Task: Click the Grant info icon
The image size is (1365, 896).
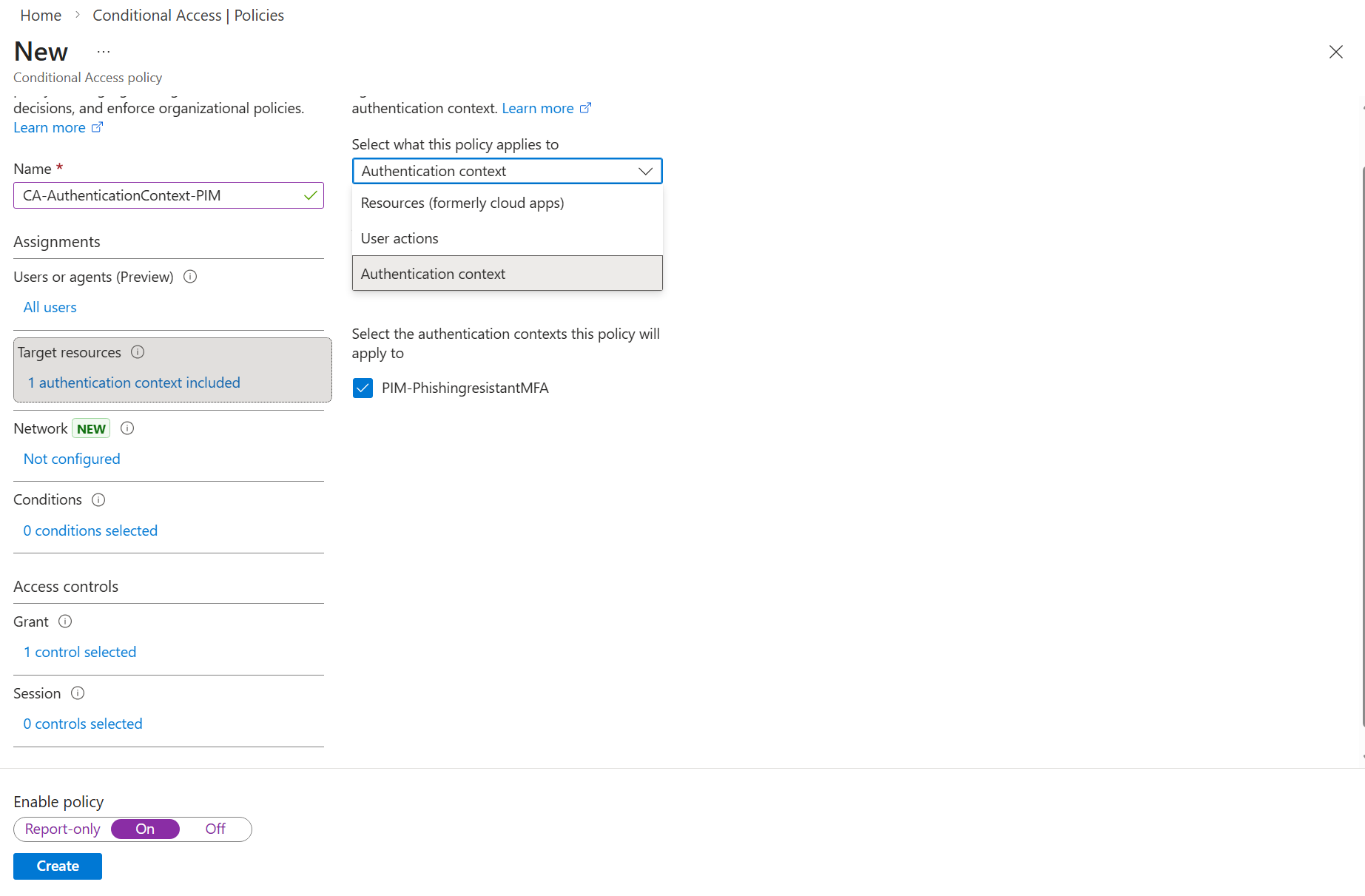Action: click(x=65, y=622)
